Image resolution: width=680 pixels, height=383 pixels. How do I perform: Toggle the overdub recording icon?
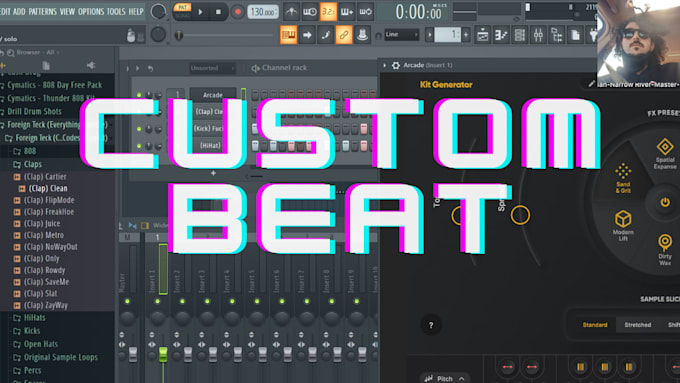pyautogui.click(x=347, y=12)
